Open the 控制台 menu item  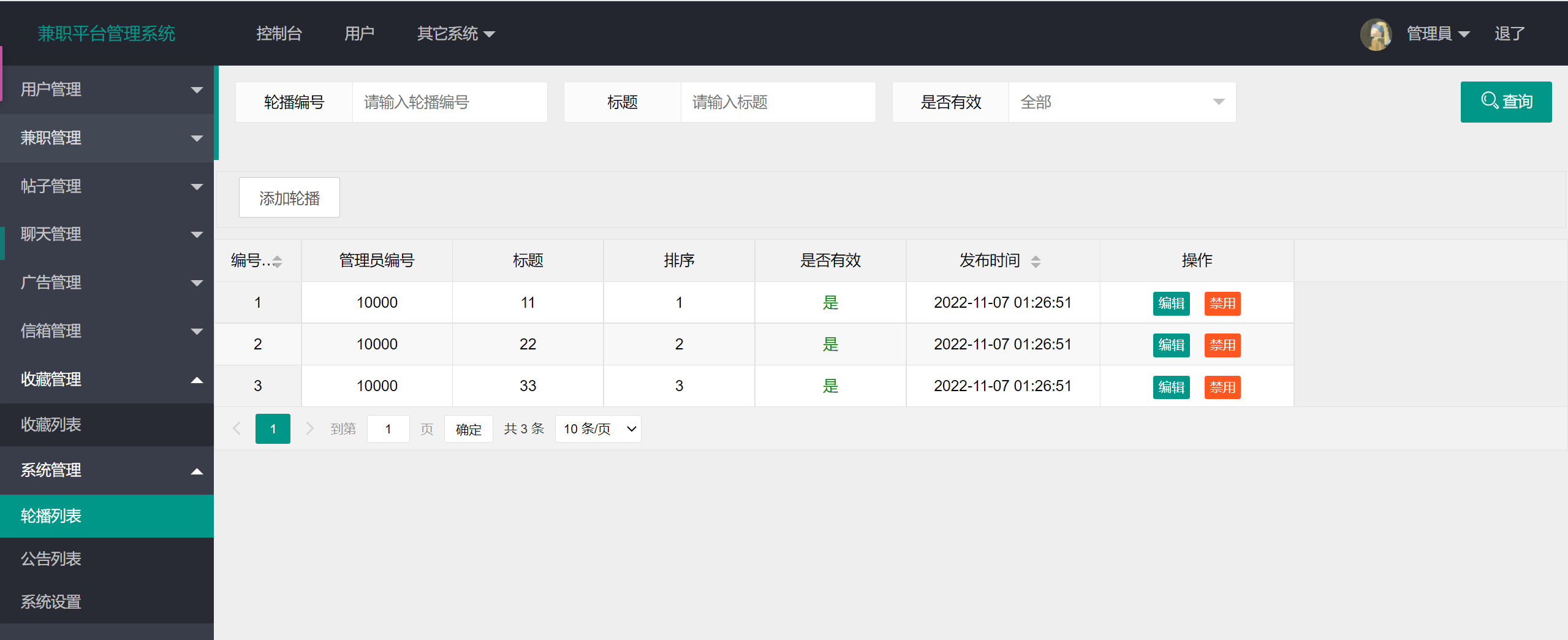(279, 34)
